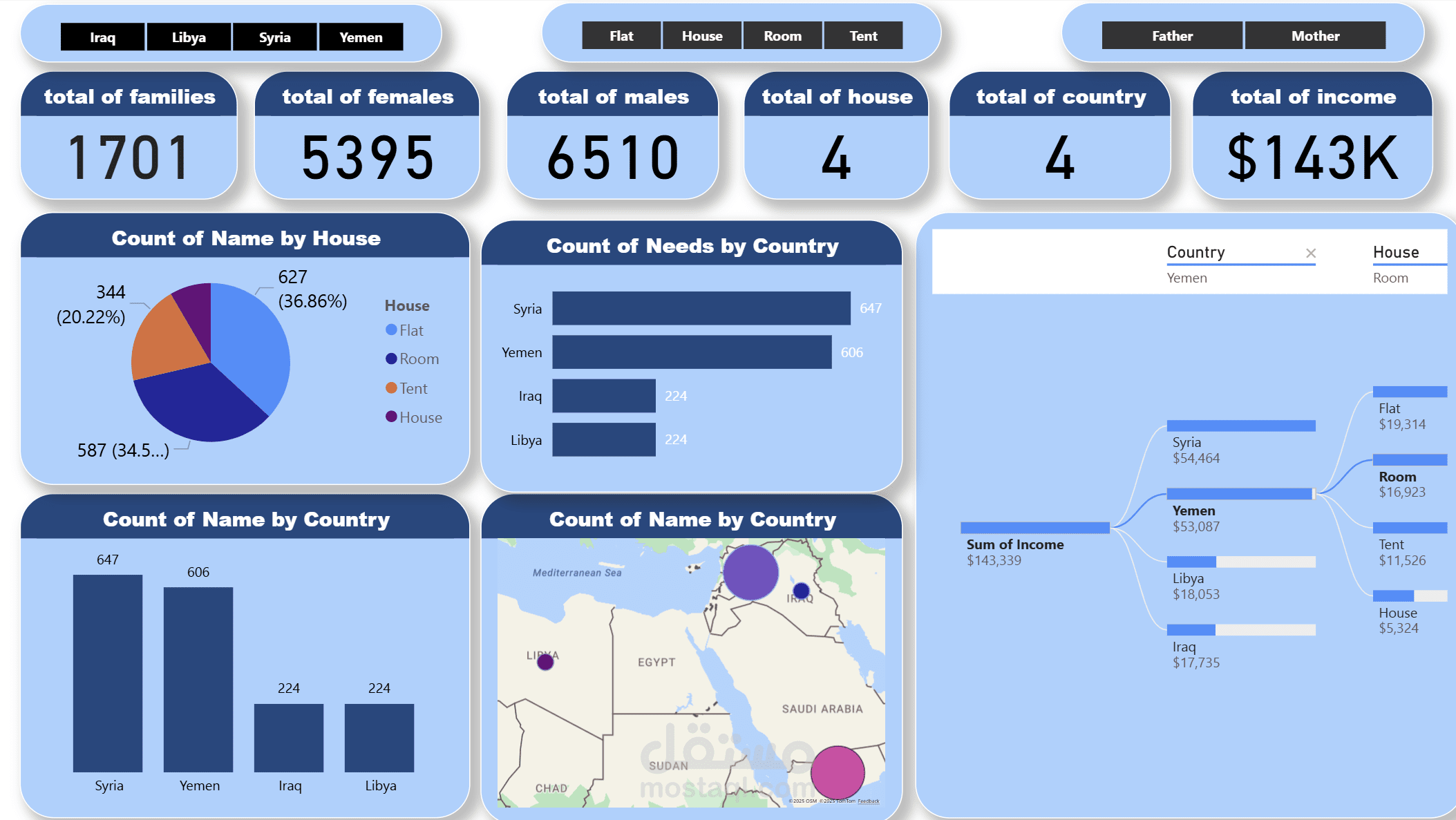Click the Libya bar in Needs chart
This screenshot has height=820, width=1456.
tap(604, 439)
